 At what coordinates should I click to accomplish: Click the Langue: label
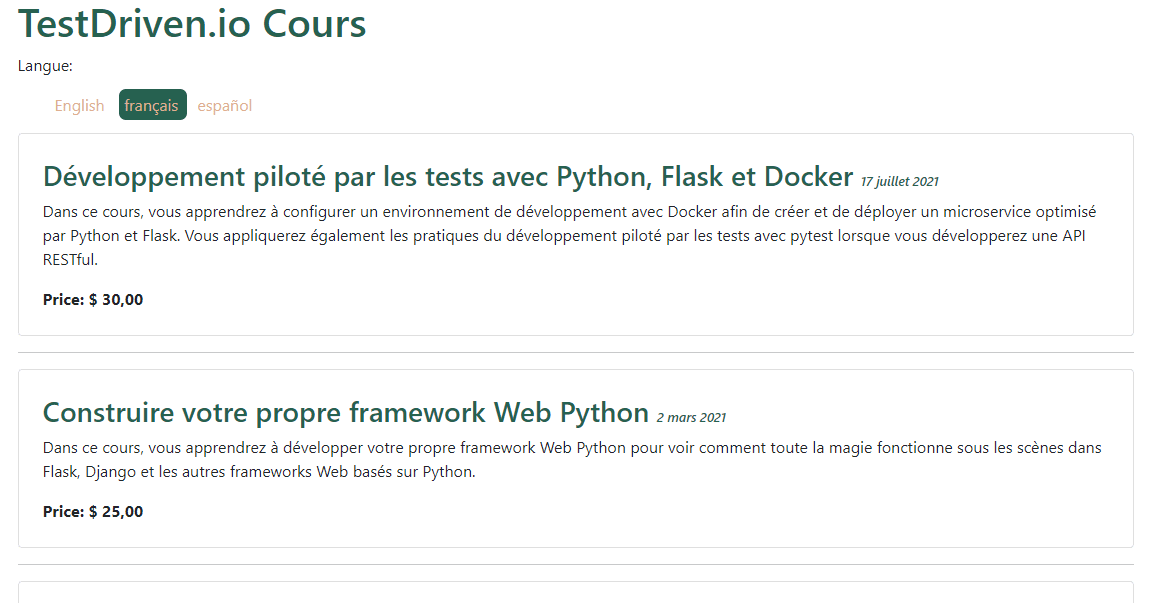(x=45, y=66)
